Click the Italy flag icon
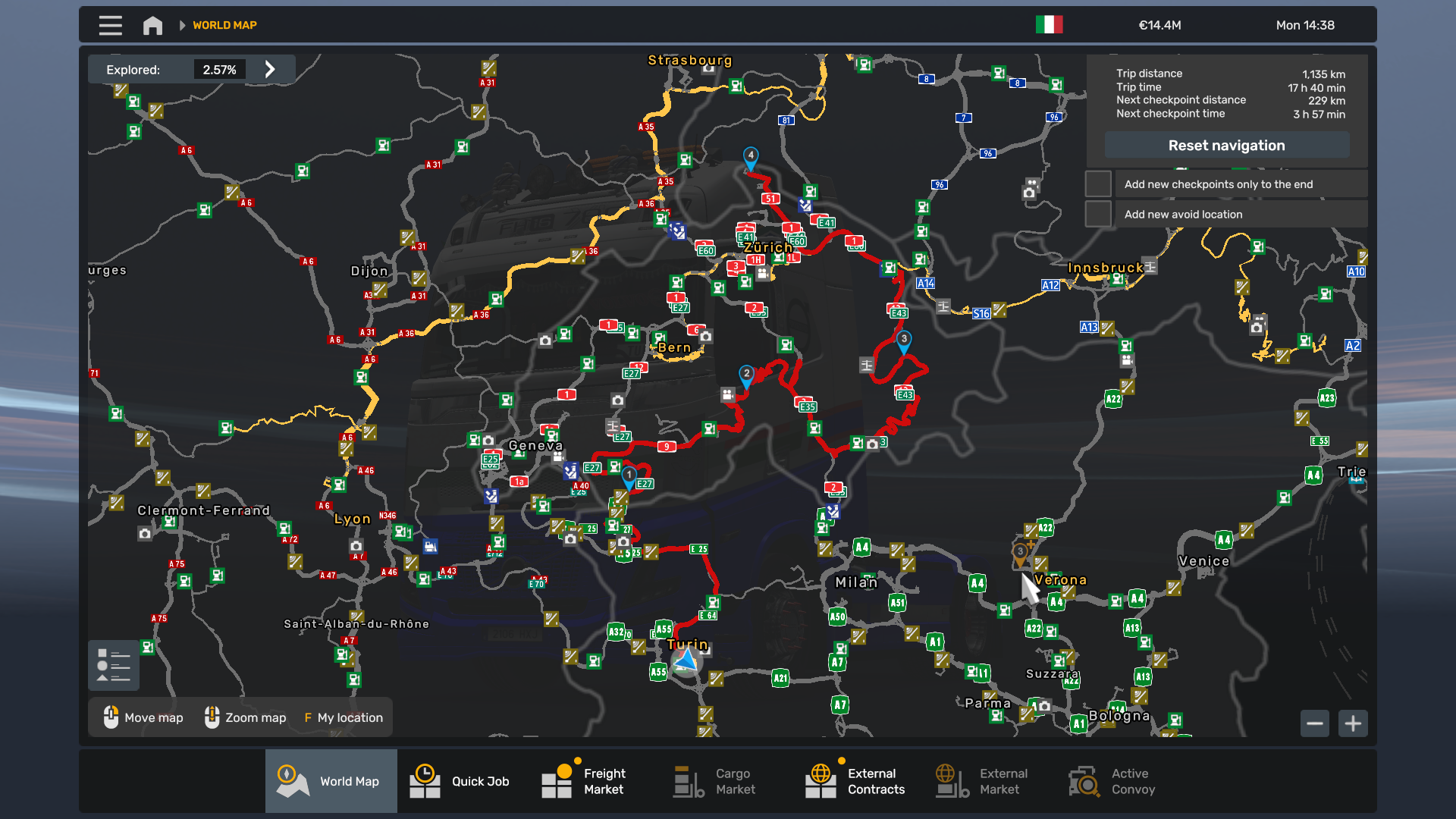 coord(1049,25)
